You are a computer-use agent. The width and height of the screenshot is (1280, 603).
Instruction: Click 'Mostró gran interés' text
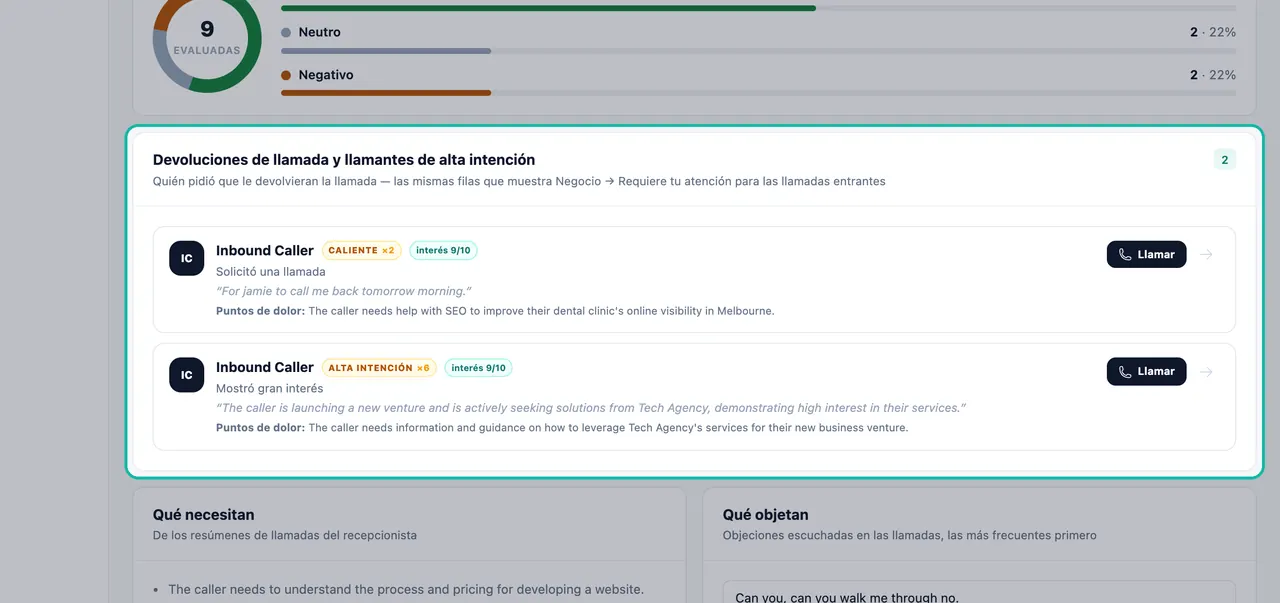click(270, 388)
